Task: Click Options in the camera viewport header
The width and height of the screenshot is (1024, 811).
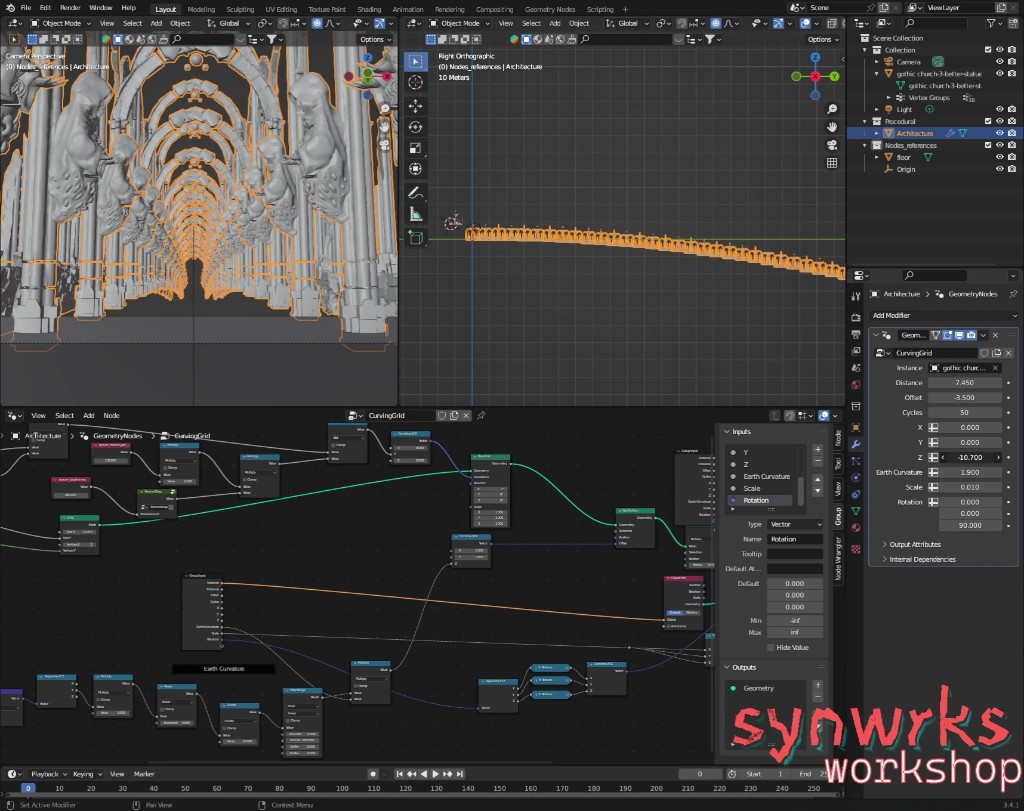Action: [374, 39]
